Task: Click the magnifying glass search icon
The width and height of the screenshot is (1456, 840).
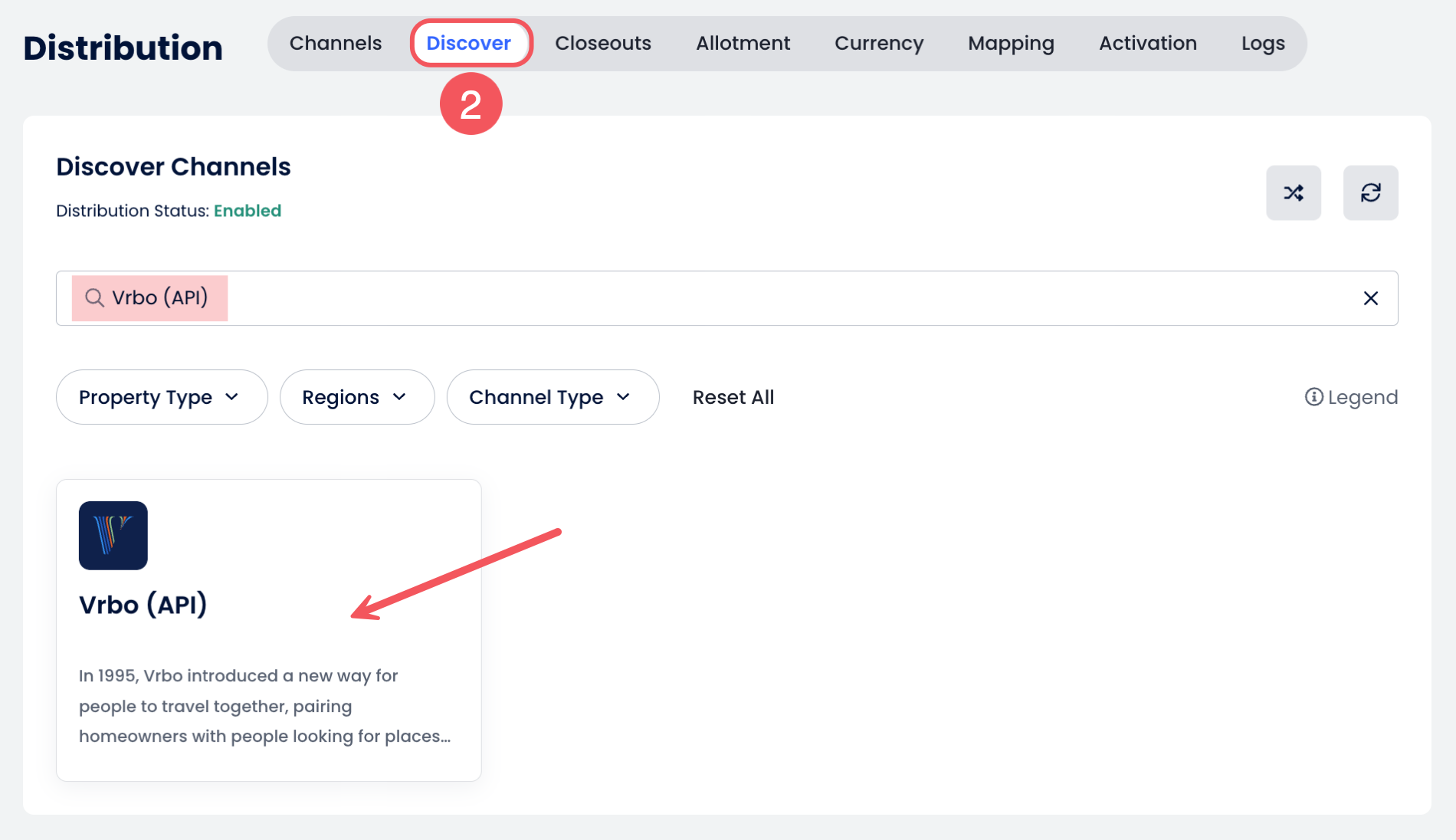Action: [x=94, y=298]
